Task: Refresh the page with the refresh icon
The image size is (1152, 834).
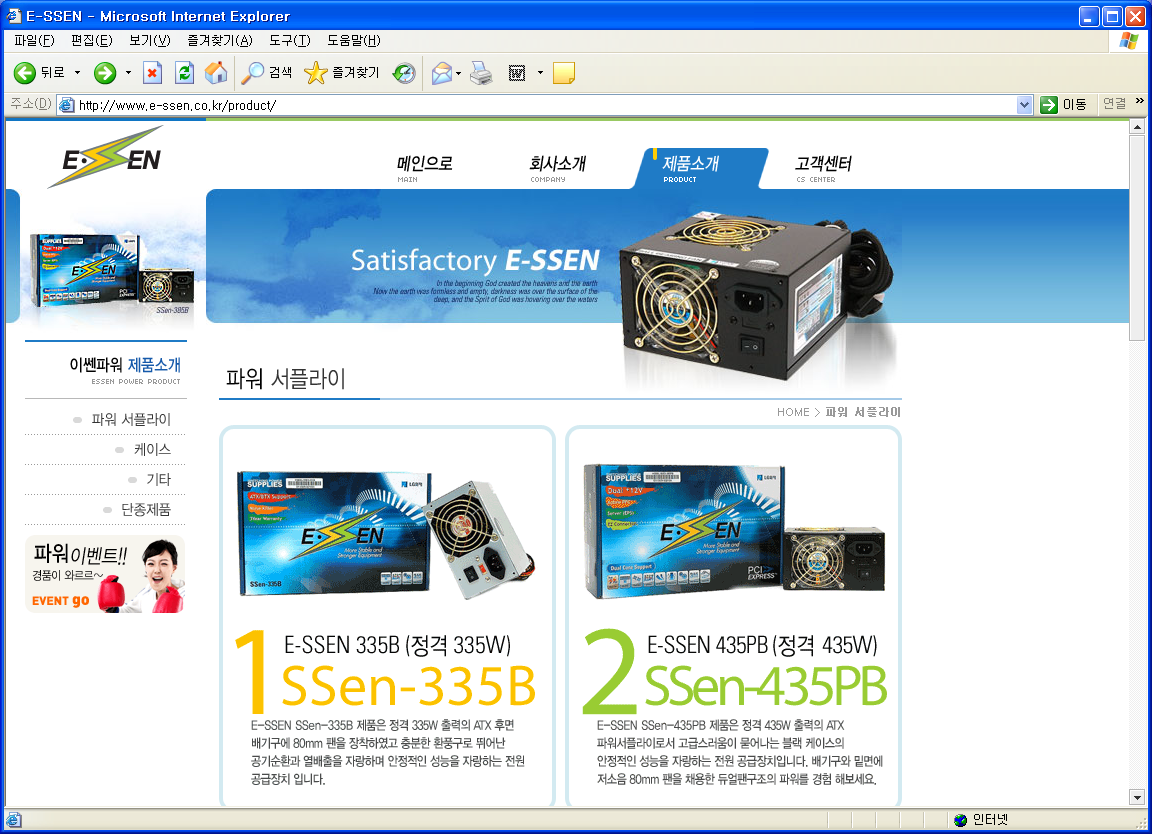Action: tap(184, 73)
